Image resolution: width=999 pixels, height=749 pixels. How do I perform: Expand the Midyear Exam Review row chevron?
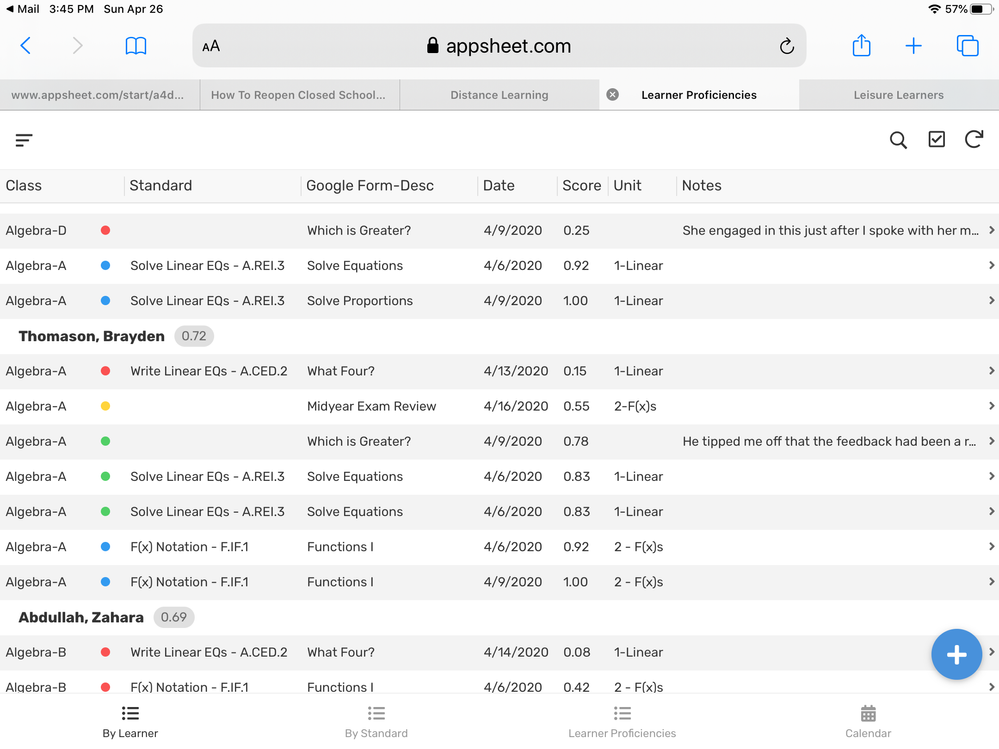[x=991, y=406]
